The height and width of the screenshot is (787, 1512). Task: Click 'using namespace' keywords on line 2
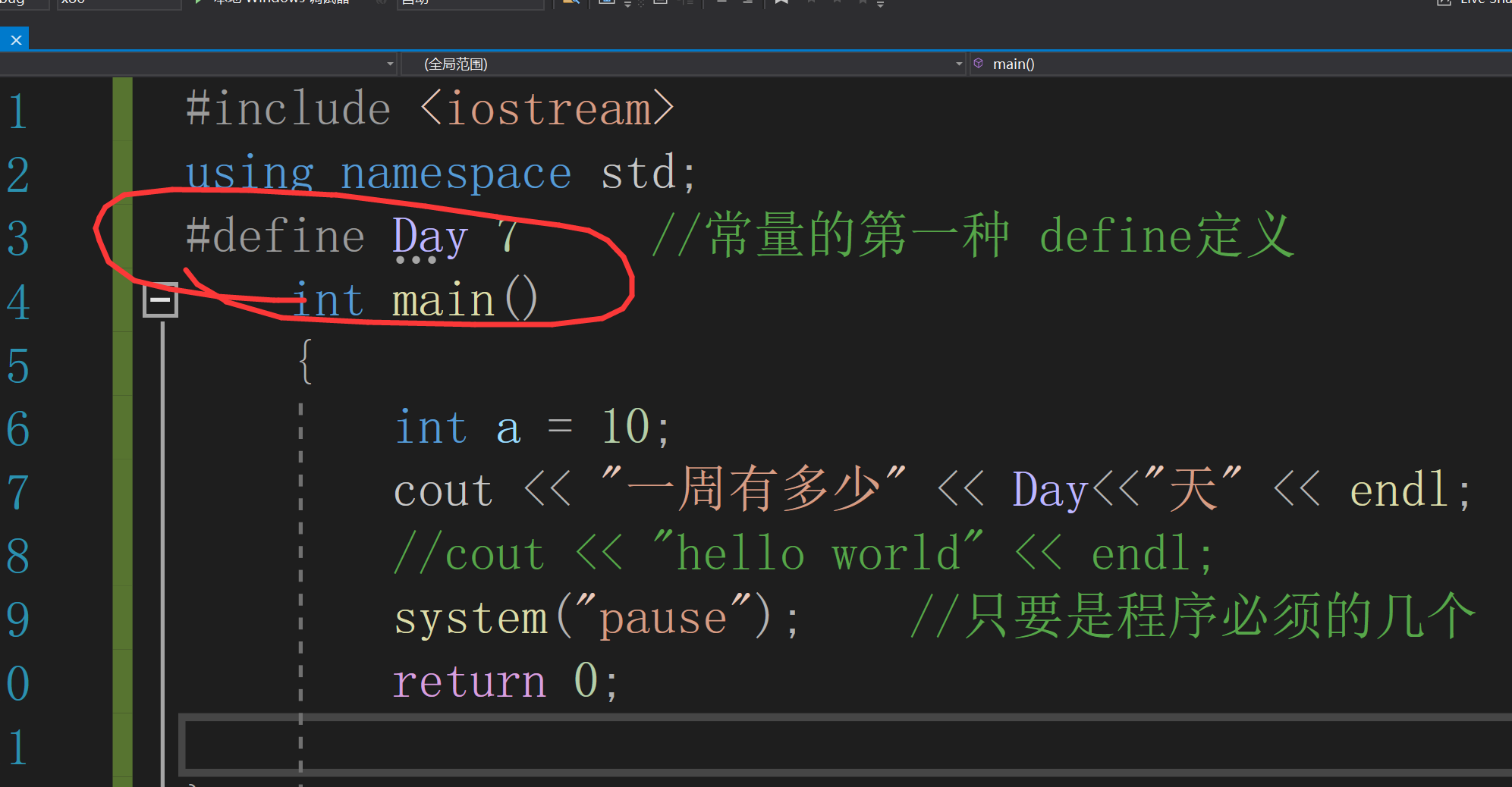[378, 174]
